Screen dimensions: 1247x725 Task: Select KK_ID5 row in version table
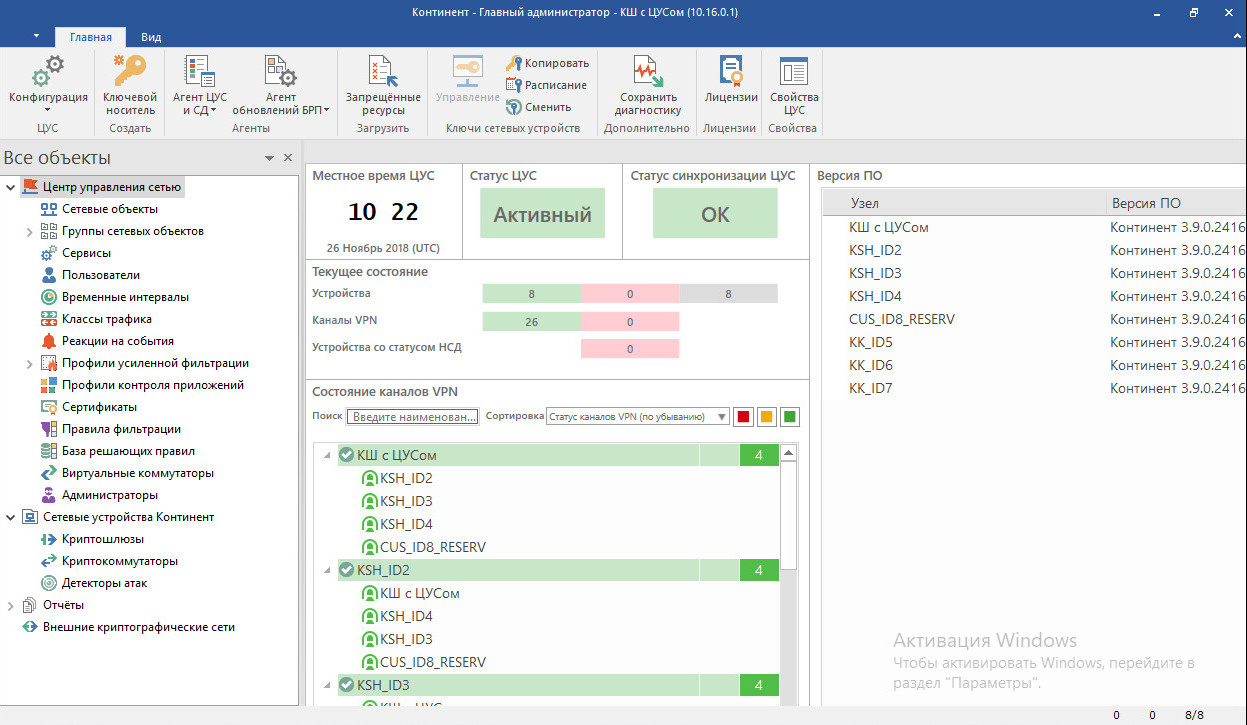click(1034, 342)
